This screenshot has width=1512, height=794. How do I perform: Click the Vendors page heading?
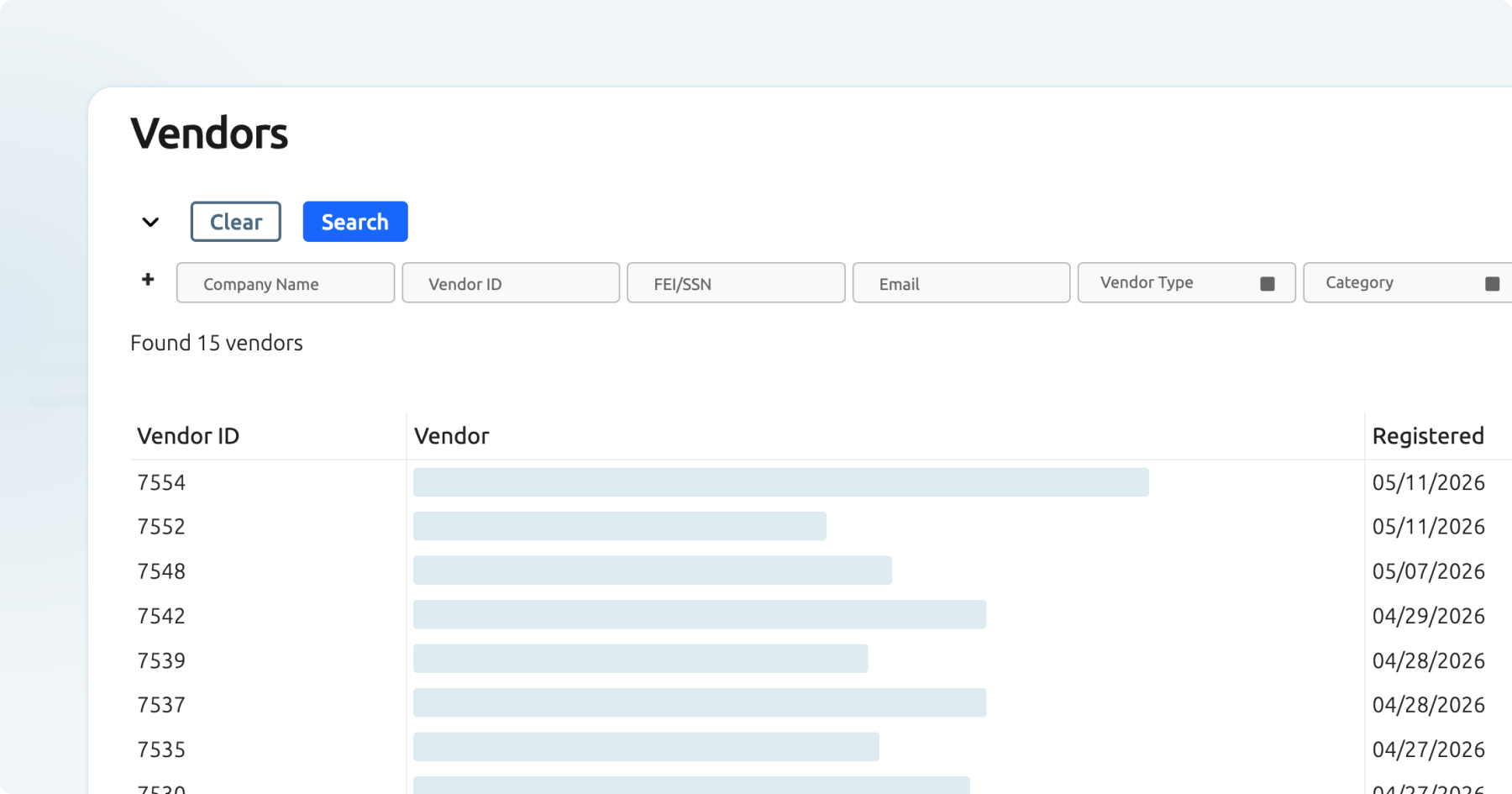[209, 134]
